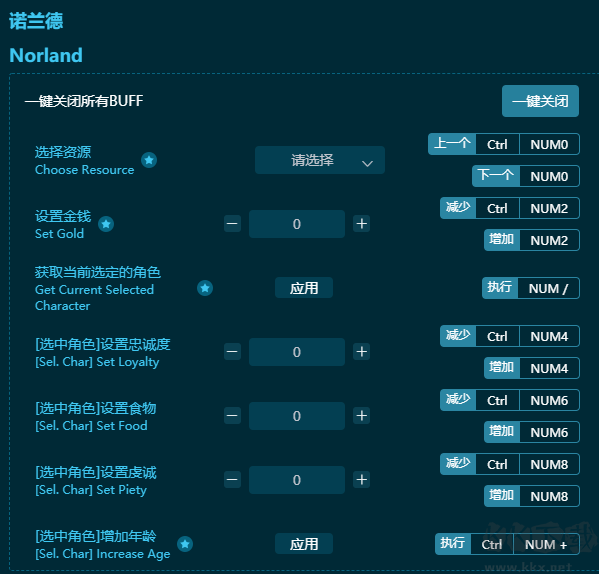Click the 上一个 hotkey label

[452, 144]
